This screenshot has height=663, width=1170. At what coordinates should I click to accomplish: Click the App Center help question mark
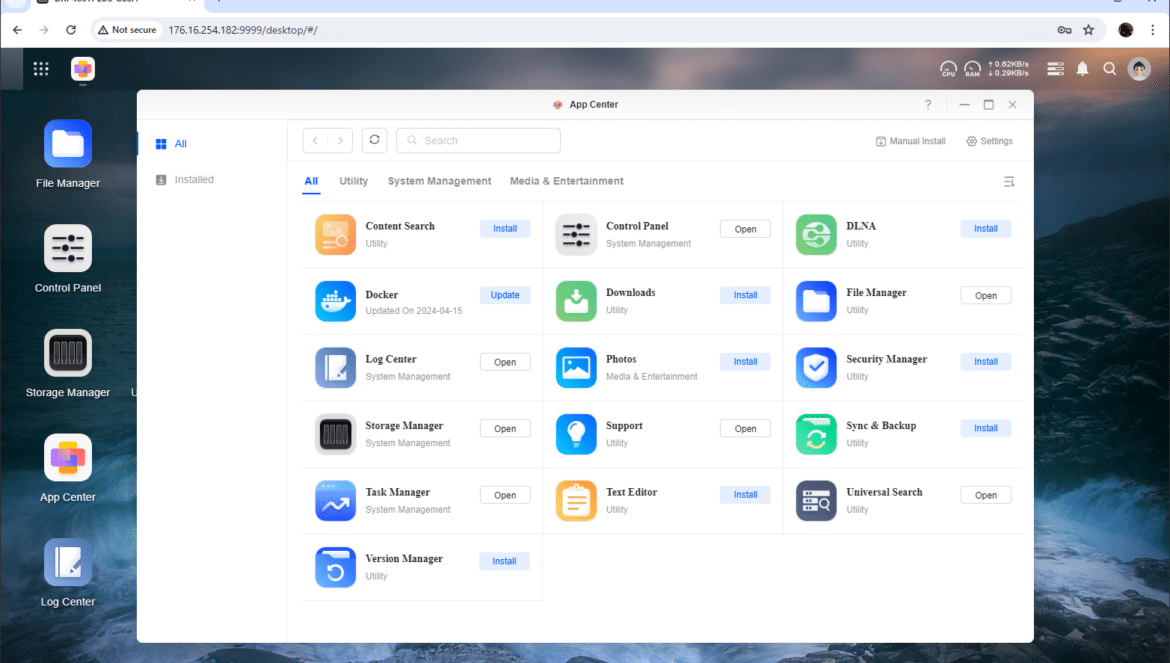click(928, 104)
